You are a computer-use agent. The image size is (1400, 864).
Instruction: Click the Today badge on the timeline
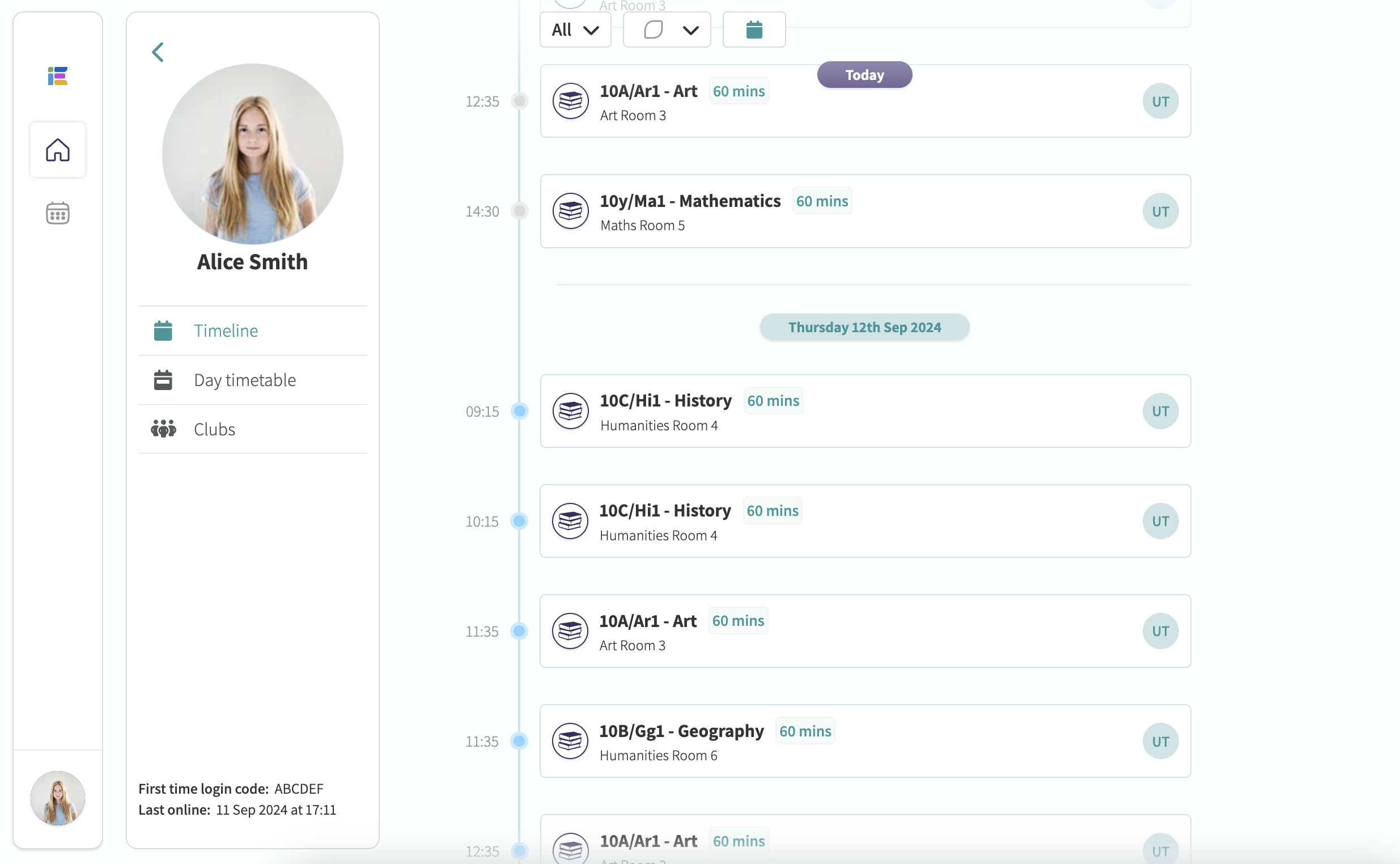tap(864, 74)
